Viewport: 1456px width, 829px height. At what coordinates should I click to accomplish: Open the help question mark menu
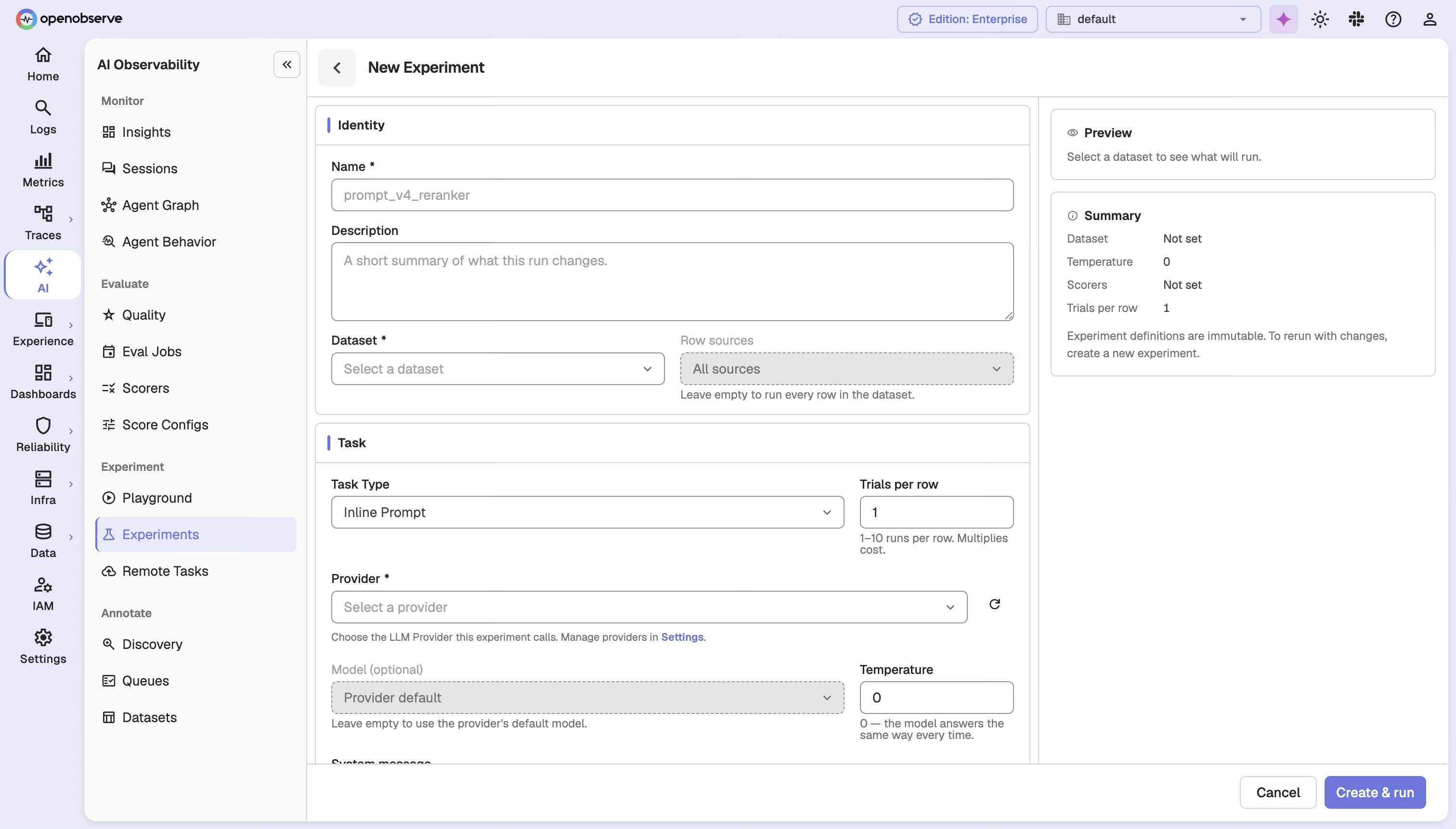[x=1393, y=19]
